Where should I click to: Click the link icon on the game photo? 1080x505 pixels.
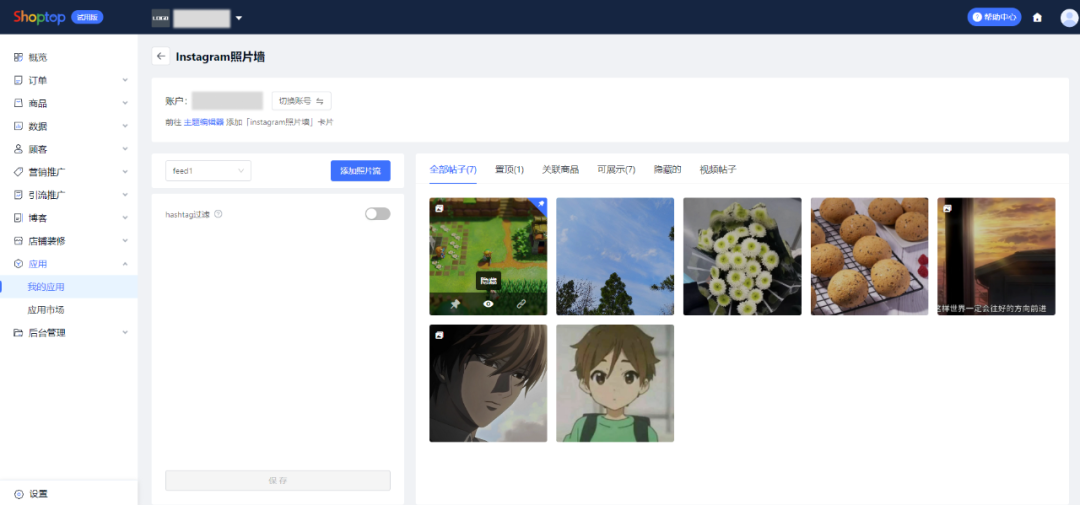[521, 304]
